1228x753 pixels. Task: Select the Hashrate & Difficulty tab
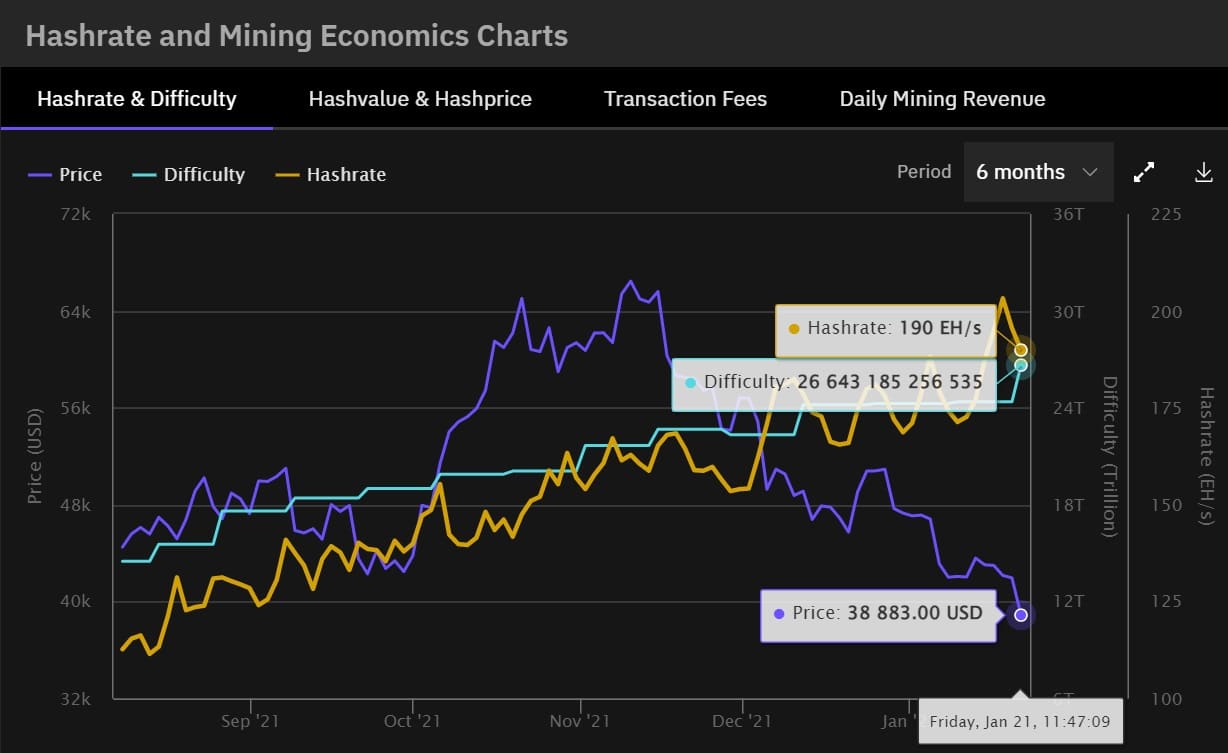click(x=137, y=99)
